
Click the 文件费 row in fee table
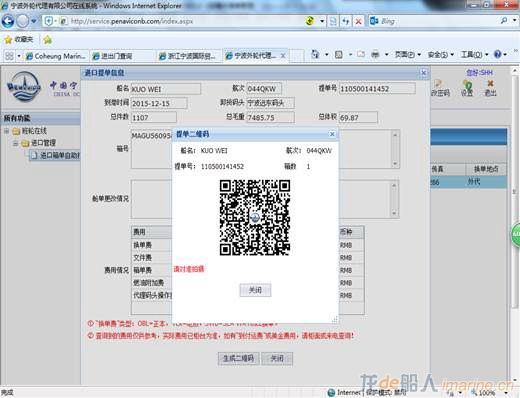pos(247,258)
